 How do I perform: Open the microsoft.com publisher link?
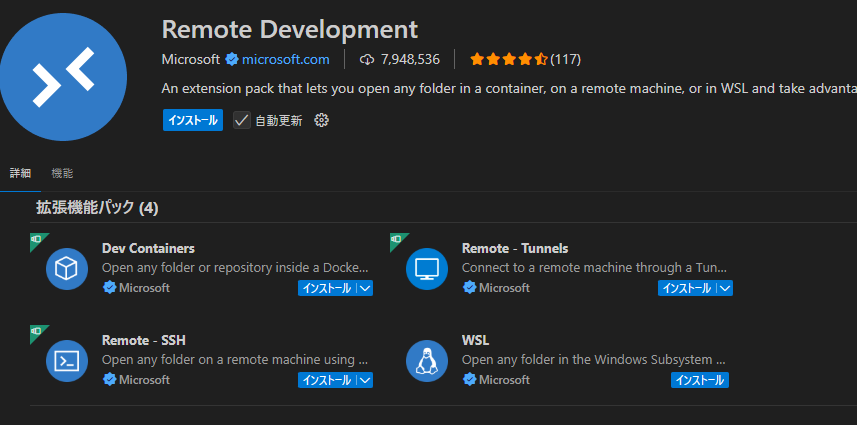[x=286, y=59]
